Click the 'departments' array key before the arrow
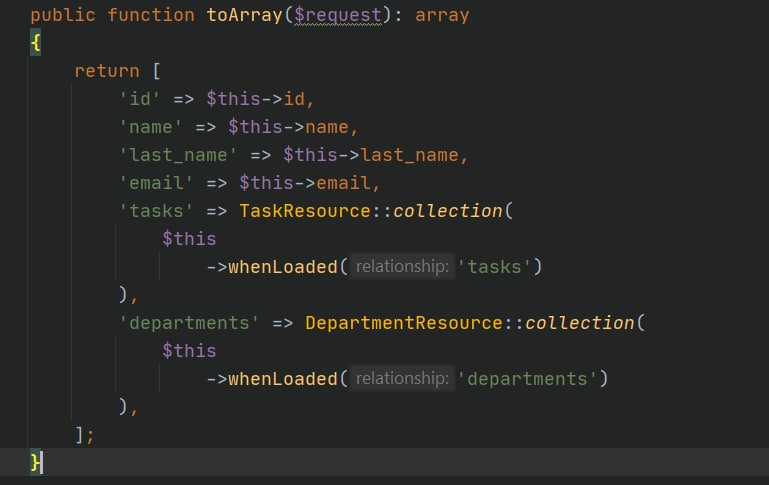769x485 pixels. tap(189, 323)
